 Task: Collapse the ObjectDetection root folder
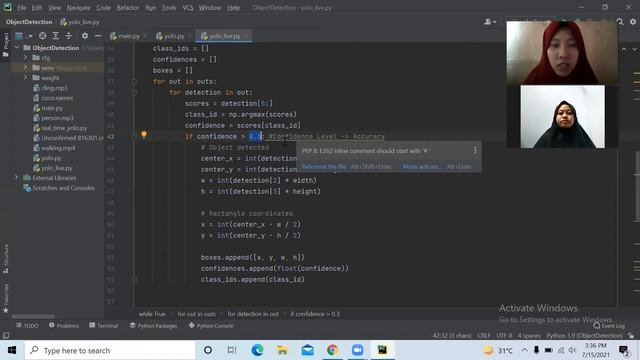(17, 48)
